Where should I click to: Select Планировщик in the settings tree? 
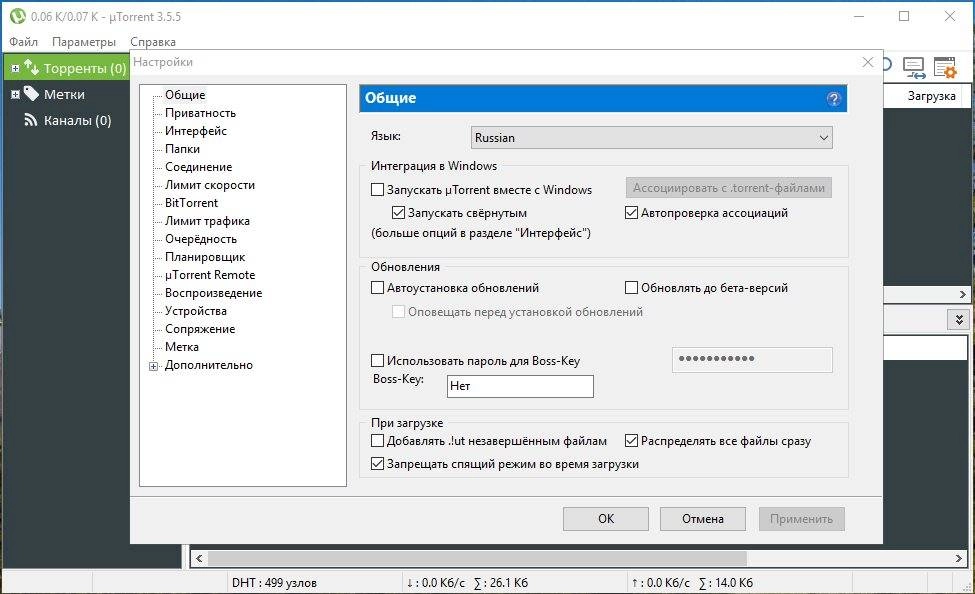205,257
